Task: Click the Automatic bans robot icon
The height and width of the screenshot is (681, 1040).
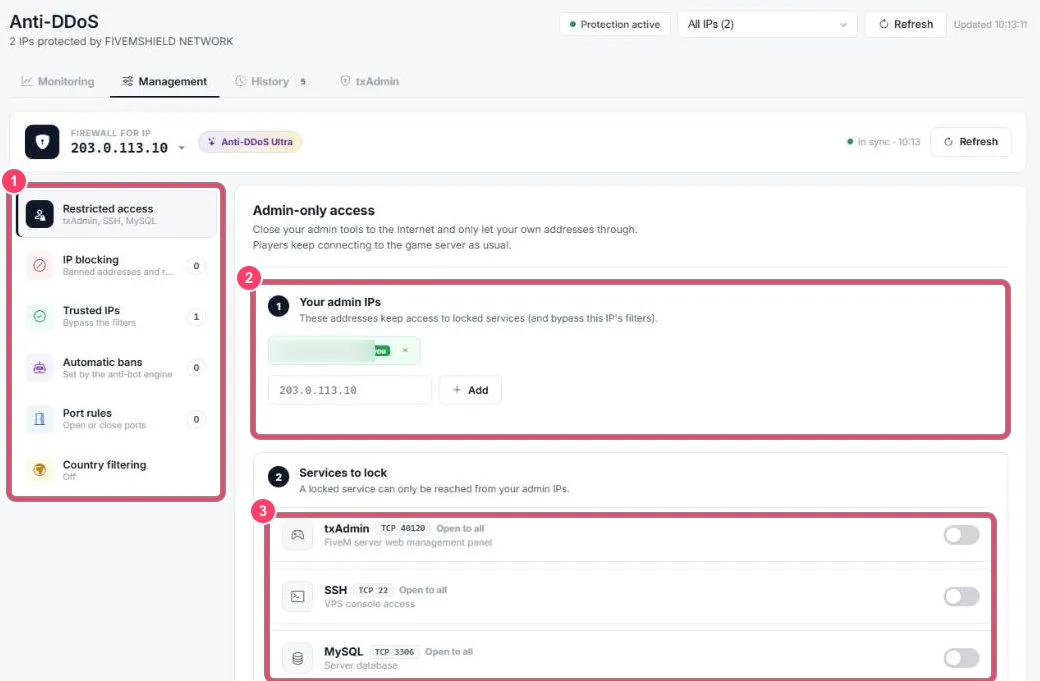Action: click(40, 367)
